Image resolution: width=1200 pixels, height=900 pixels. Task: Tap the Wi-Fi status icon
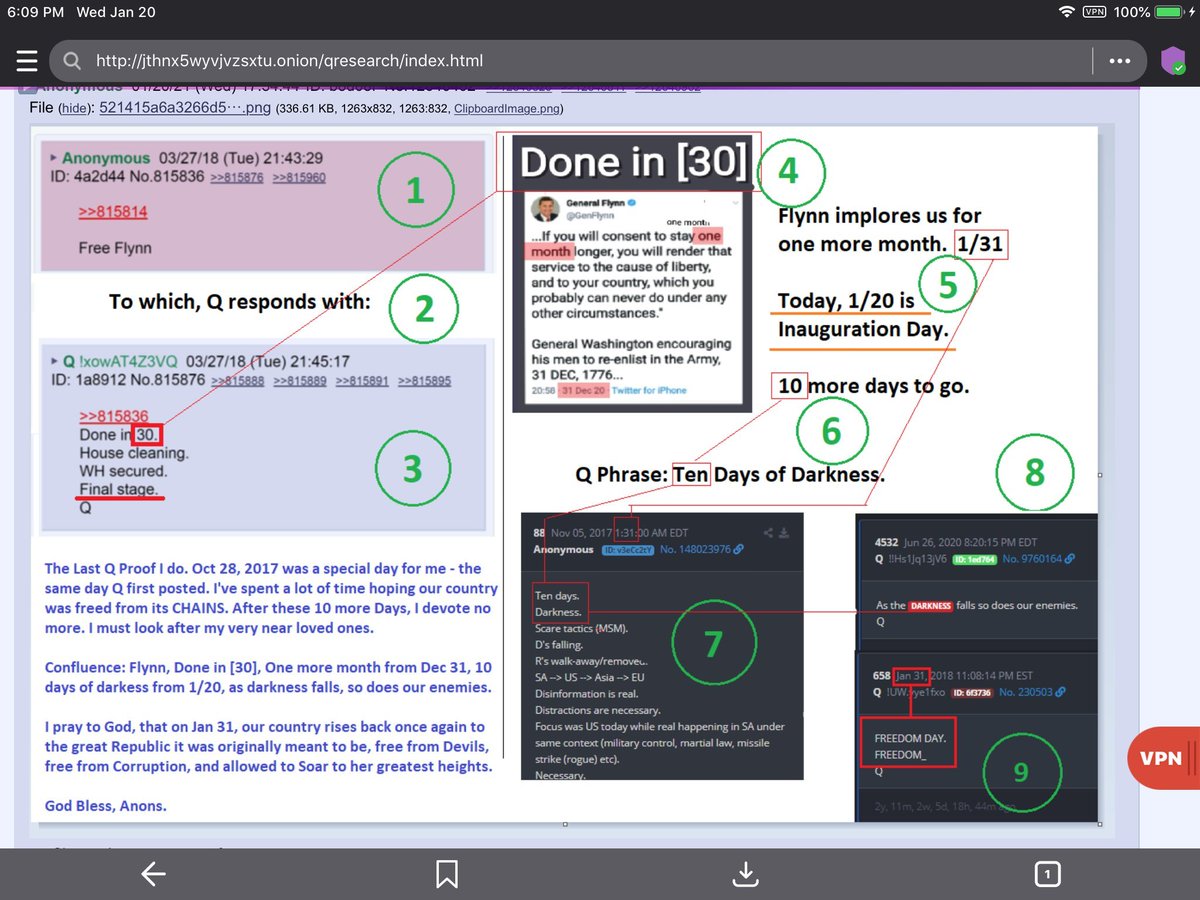pyautogui.click(x=1066, y=11)
